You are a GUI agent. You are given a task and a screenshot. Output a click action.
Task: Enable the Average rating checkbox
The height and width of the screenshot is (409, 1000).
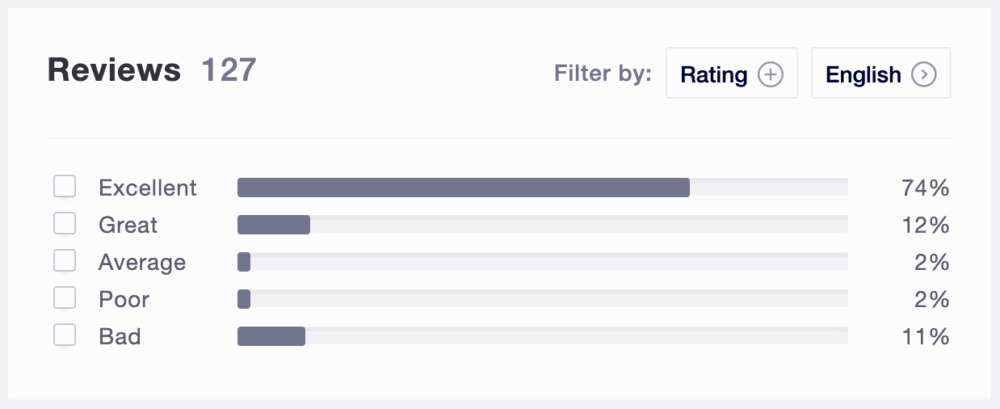point(65,261)
